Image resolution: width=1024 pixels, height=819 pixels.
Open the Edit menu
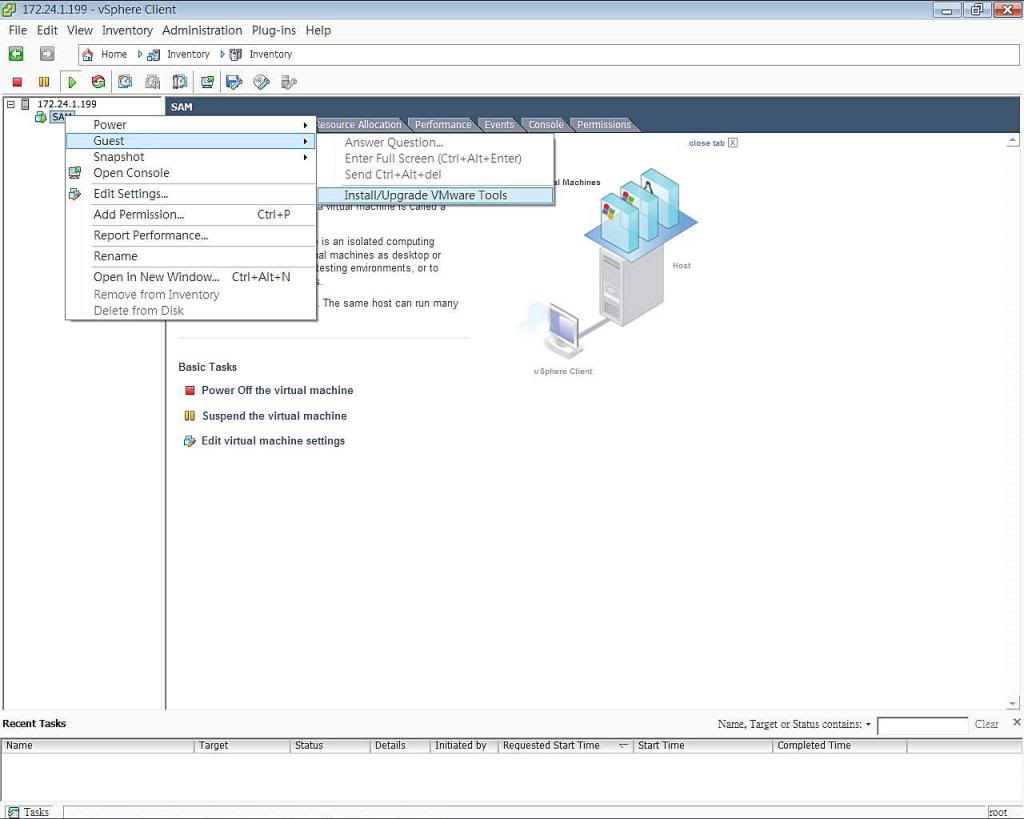(x=47, y=30)
